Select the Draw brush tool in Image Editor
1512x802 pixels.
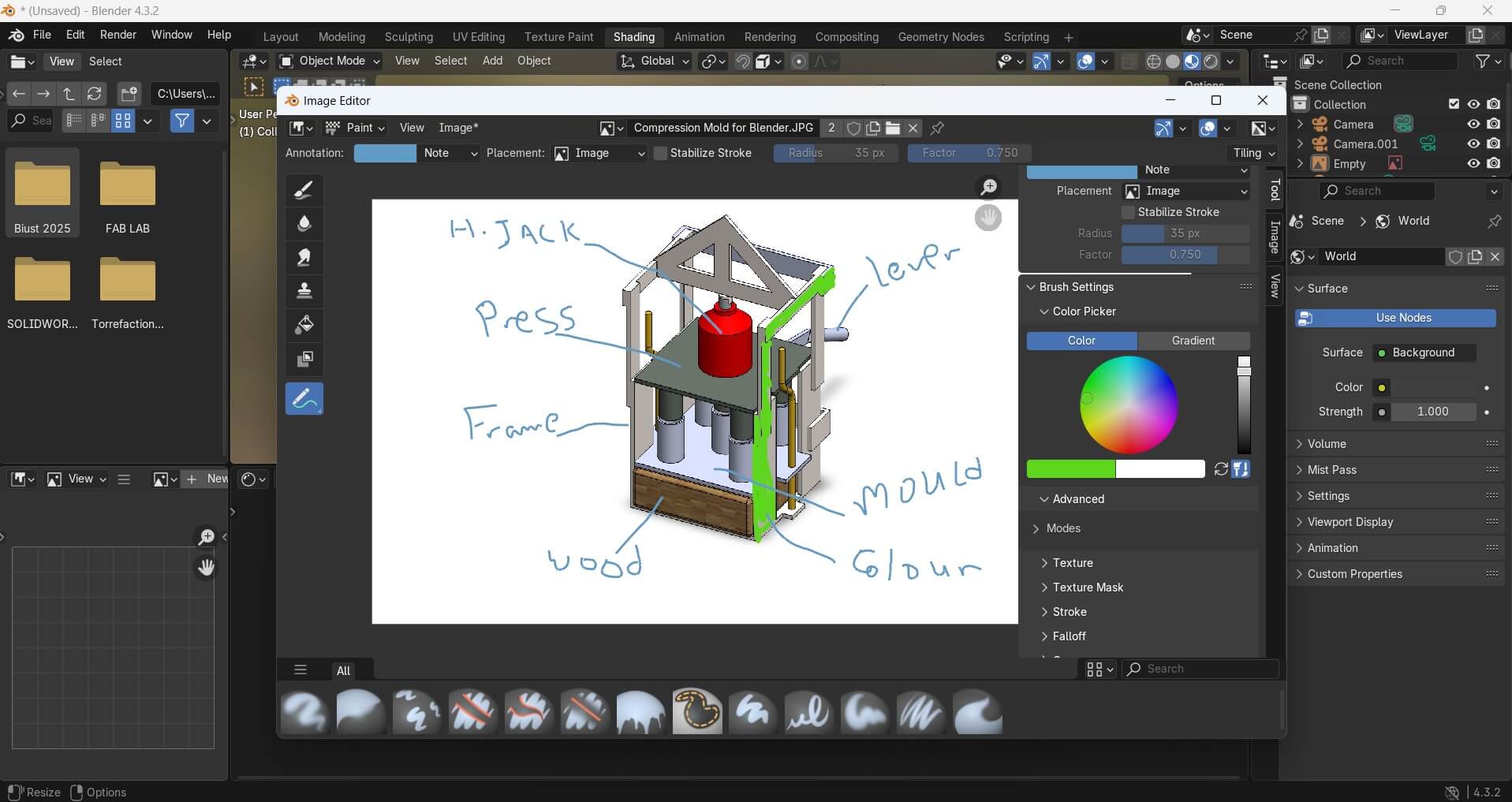click(x=304, y=190)
